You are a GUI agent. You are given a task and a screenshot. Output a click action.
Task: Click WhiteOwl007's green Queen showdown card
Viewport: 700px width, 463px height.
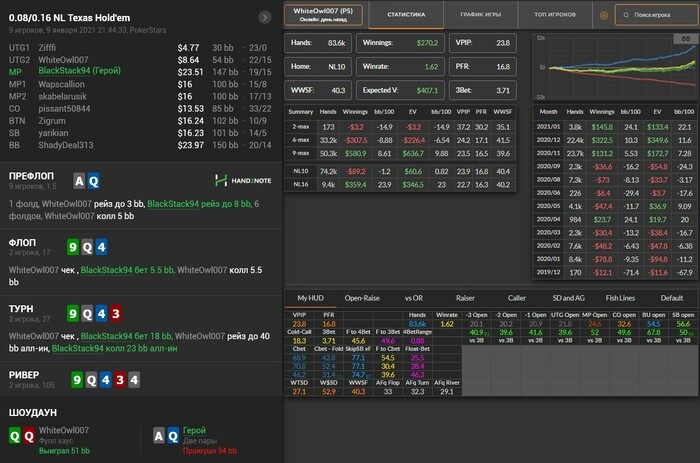click(15, 436)
